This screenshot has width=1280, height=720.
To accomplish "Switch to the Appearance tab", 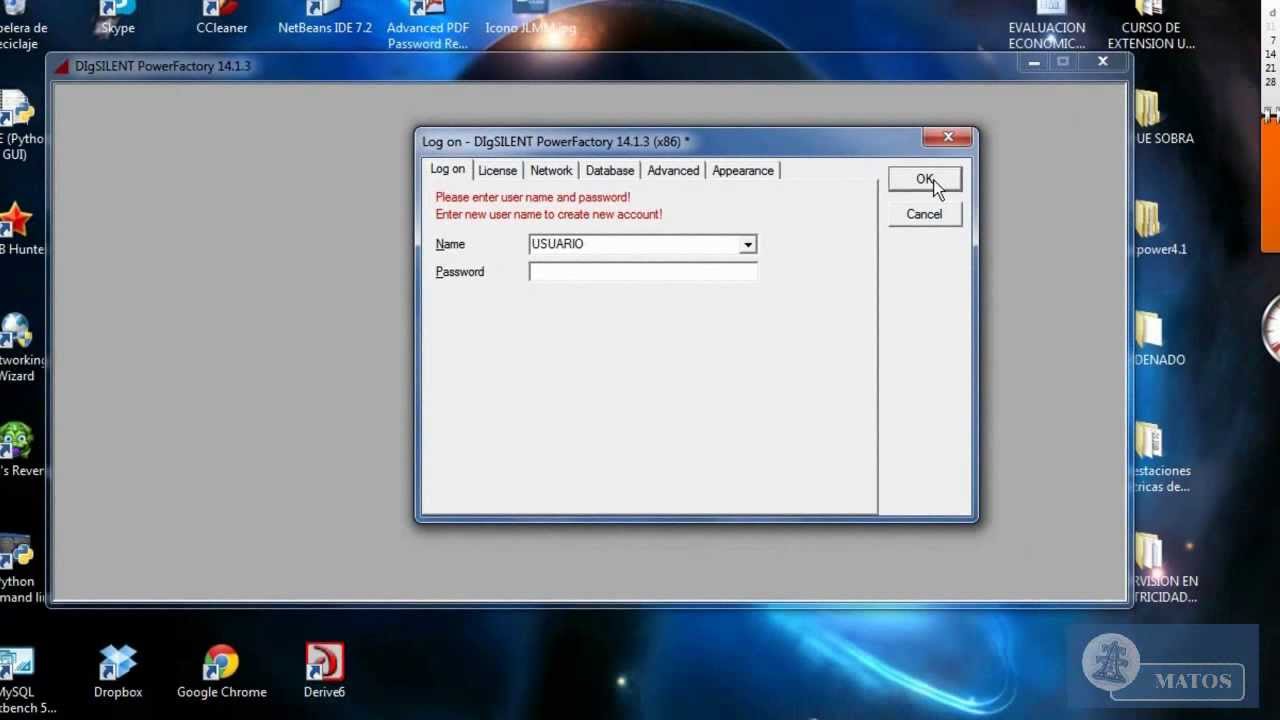I will tap(743, 171).
